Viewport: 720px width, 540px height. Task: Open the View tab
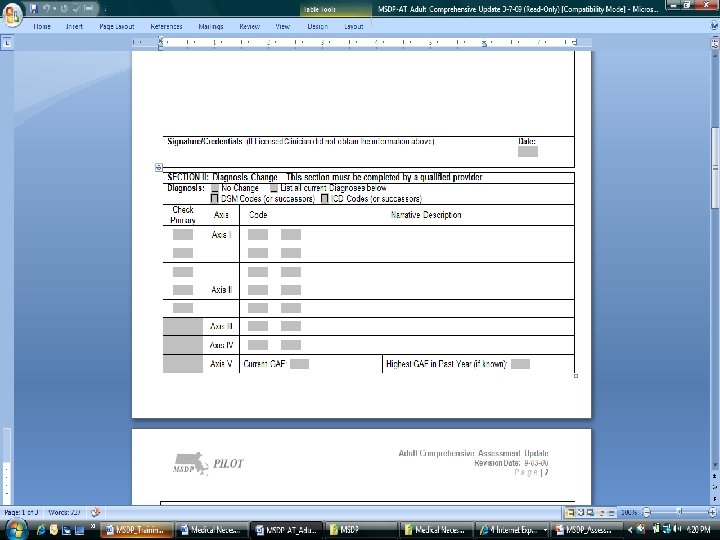tap(282, 27)
